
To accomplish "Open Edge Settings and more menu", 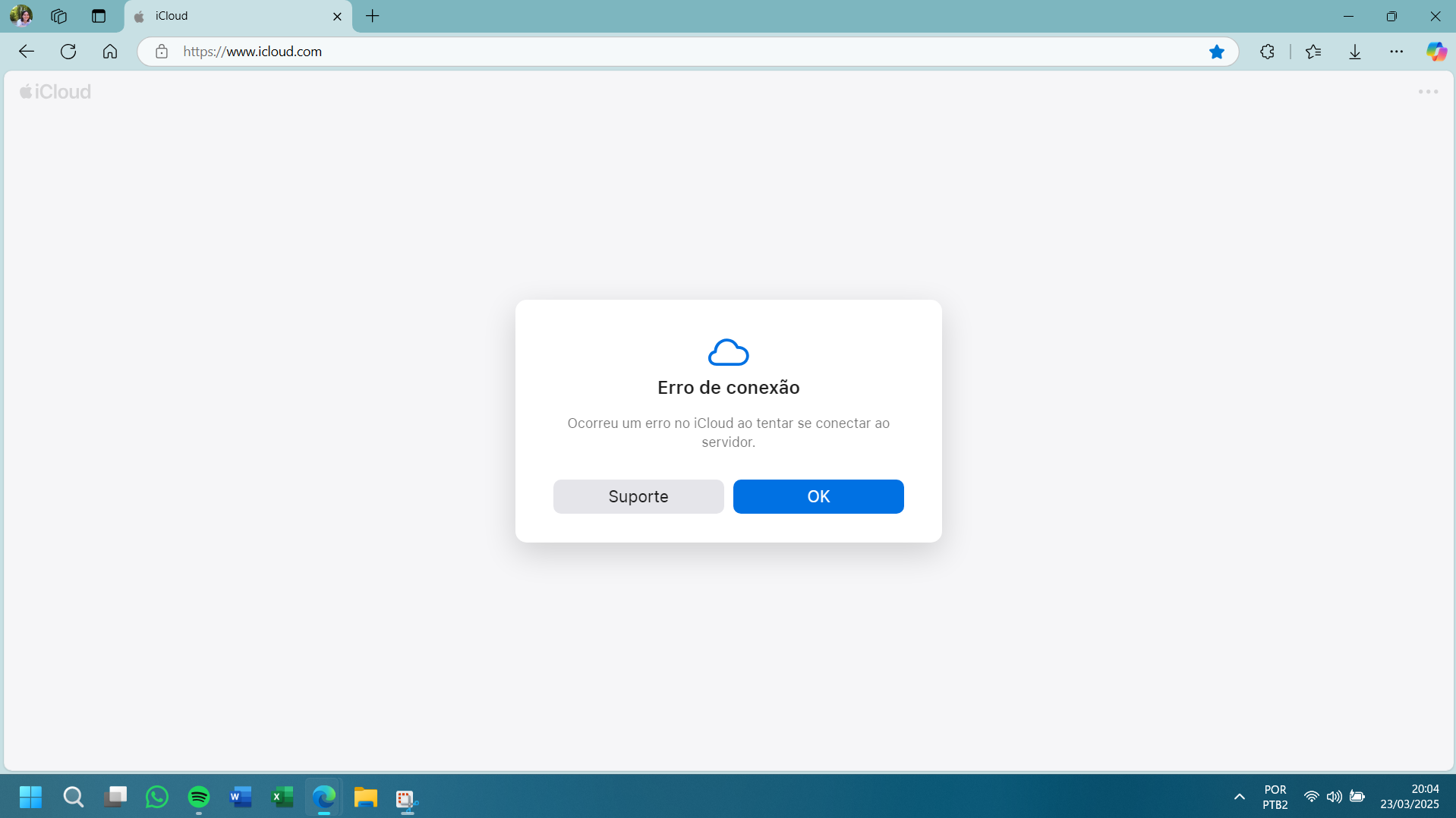I will [x=1397, y=52].
